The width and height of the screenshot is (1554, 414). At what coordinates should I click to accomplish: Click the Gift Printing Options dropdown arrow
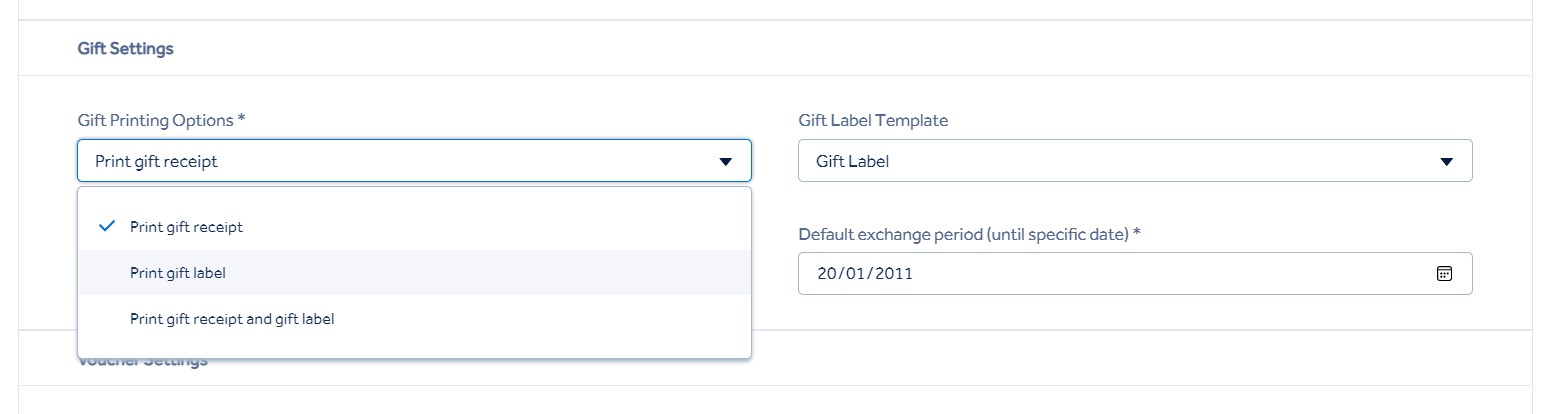point(726,161)
